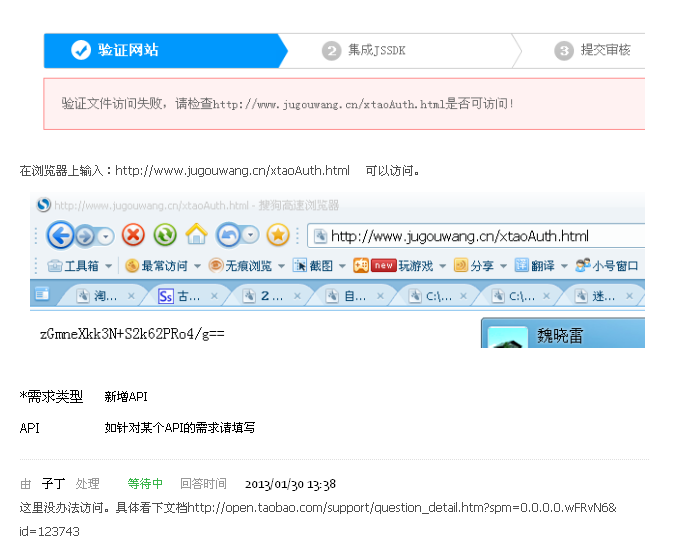Go to the Home page icon
683x555 pixels.
195,236
